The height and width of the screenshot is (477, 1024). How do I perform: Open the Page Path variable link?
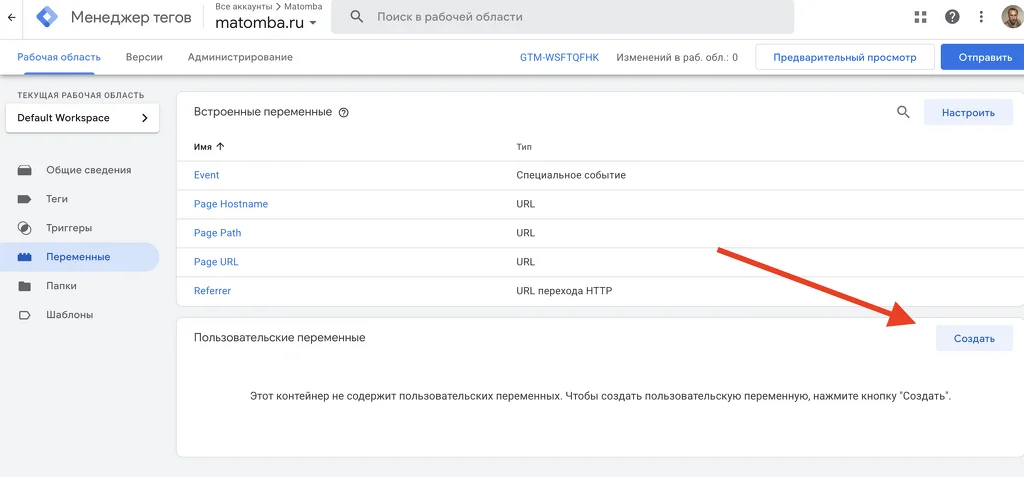pos(217,233)
